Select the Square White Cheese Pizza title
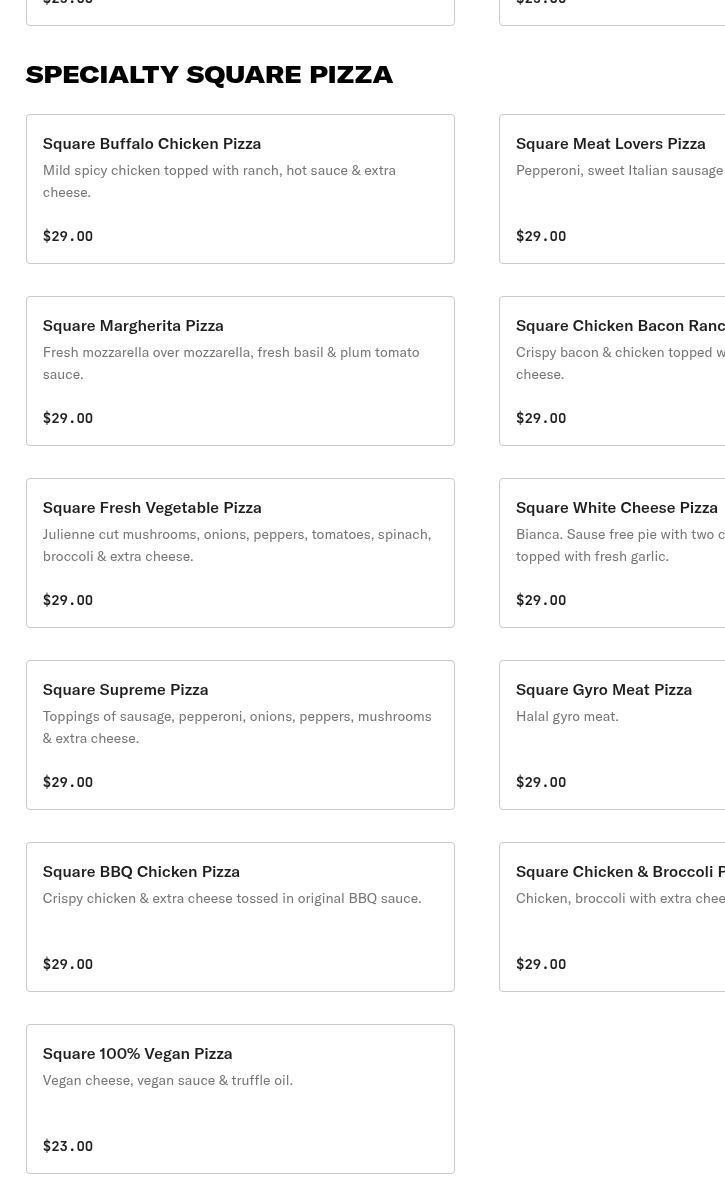Image resolution: width=725 pixels, height=1188 pixels. (616, 508)
